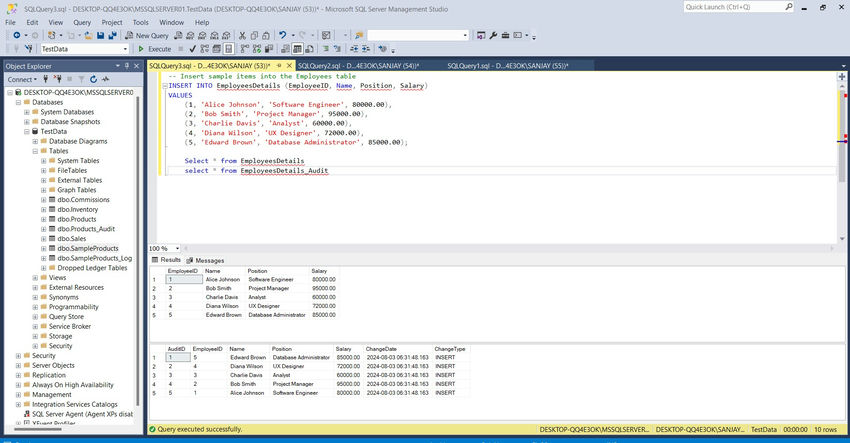Run the query with the Execute button
This screenshot has width=850, height=443.
[154, 49]
